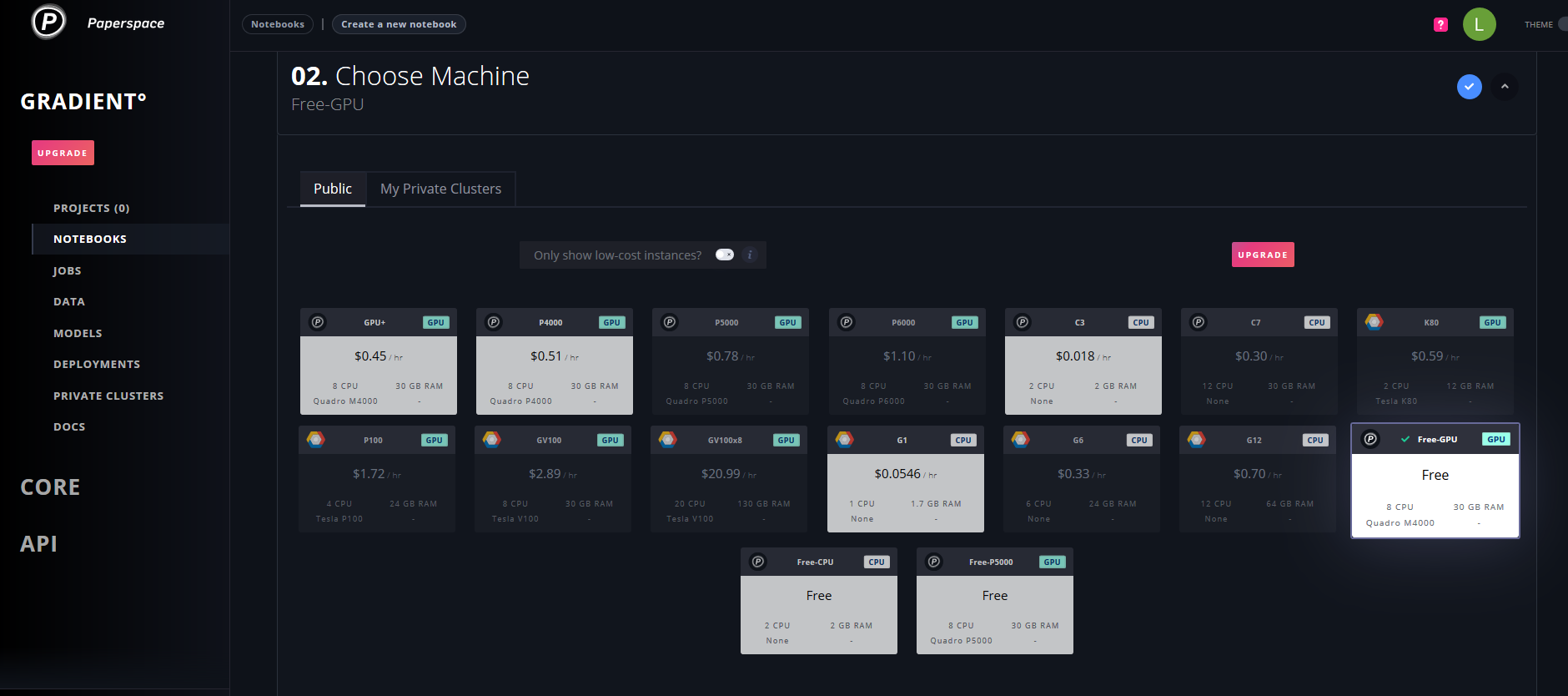Screen dimensions: 1568x696
Task: Open PROJECTS (0) in sidebar
Action: click(x=92, y=208)
